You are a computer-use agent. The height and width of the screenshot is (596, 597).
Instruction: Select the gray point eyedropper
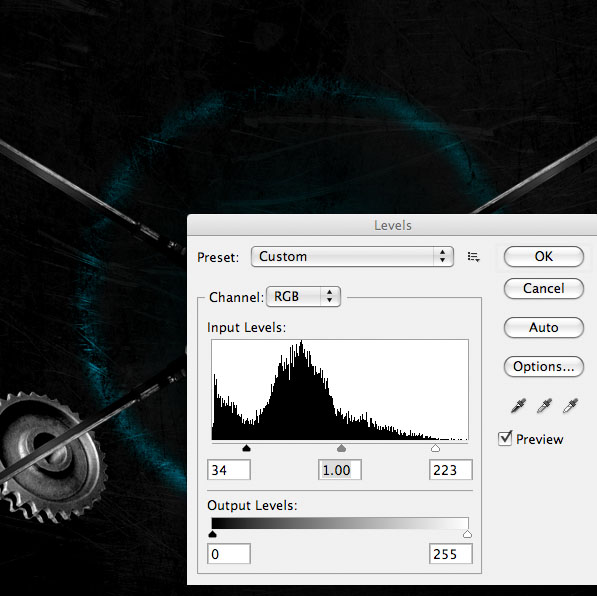tap(544, 406)
